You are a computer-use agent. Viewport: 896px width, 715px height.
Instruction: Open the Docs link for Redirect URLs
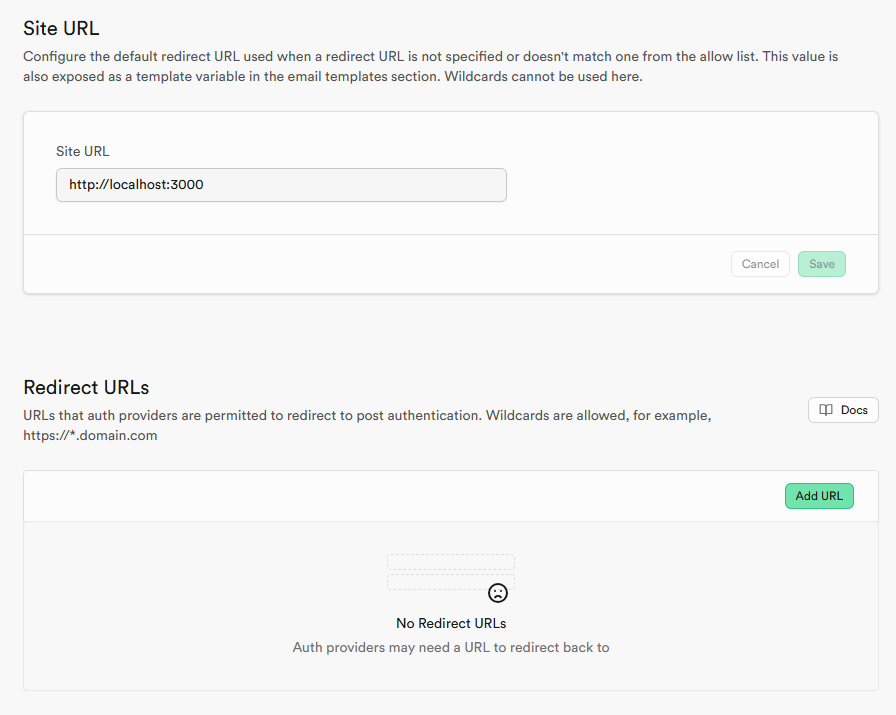[843, 410]
